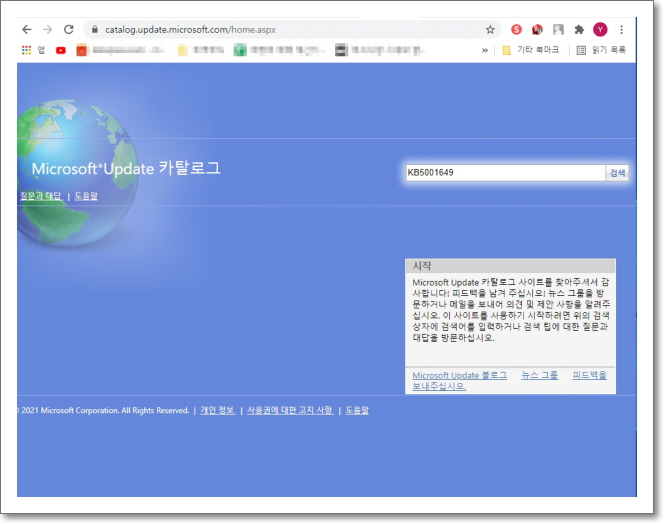The height and width of the screenshot is (524, 664).
Task: Open the YouTube bookmark icon
Action: [x=61, y=50]
